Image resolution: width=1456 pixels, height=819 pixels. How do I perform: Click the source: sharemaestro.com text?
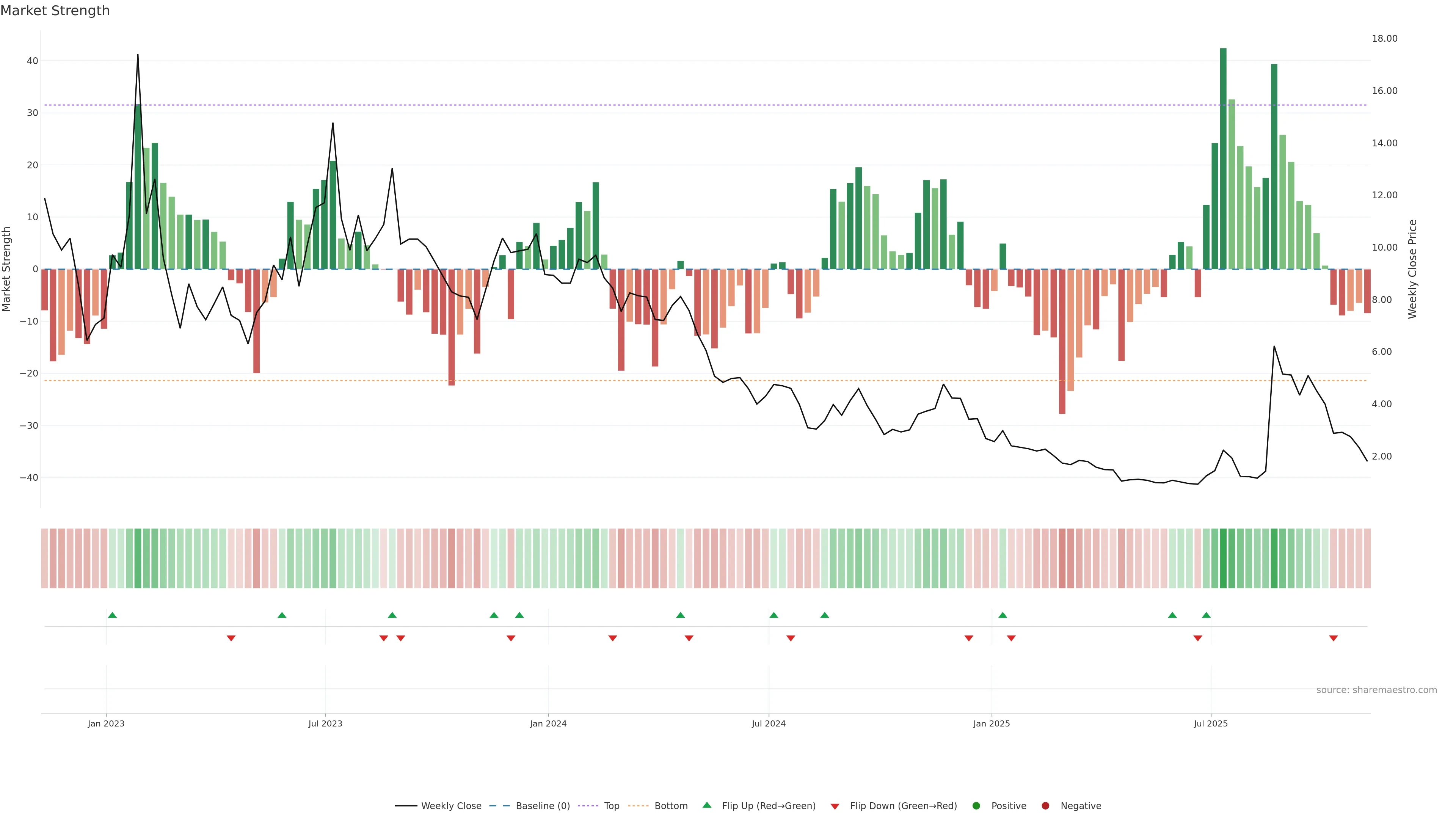(x=1376, y=690)
